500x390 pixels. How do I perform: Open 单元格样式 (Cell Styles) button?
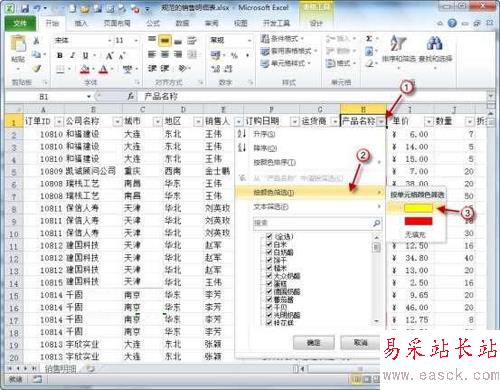[x=286, y=63]
